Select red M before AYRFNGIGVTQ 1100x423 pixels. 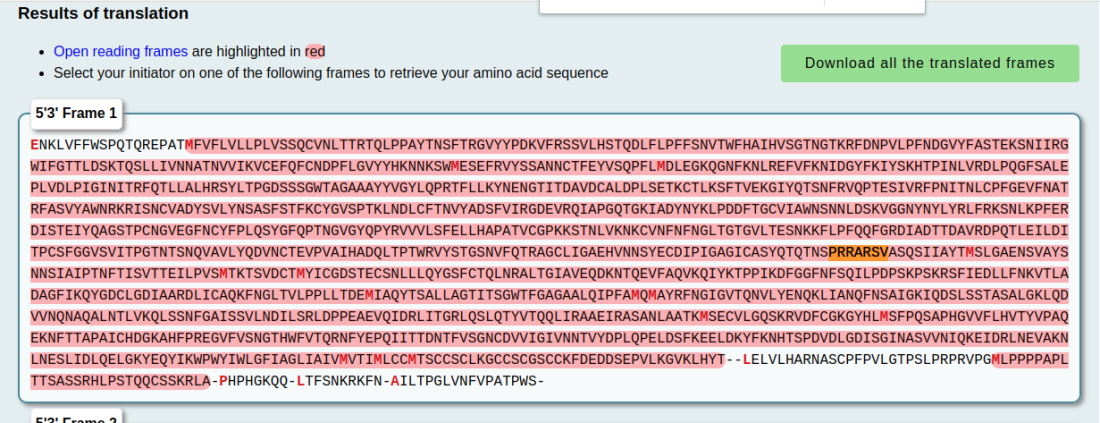tap(652, 295)
